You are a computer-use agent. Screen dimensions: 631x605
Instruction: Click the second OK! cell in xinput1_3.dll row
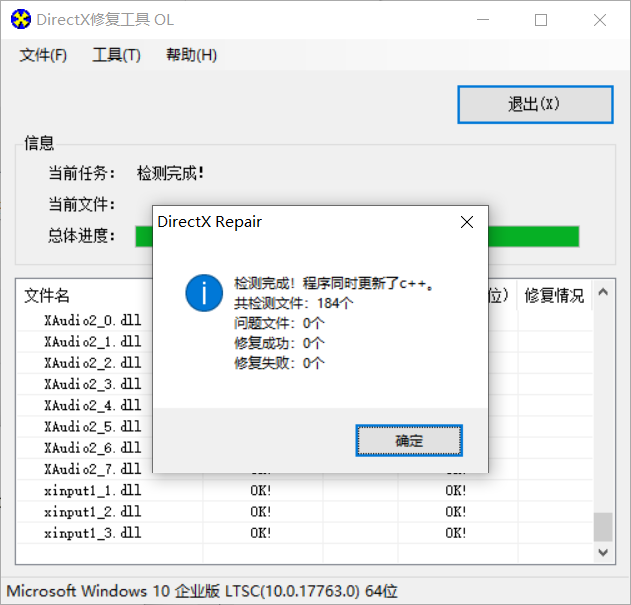[x=456, y=533]
